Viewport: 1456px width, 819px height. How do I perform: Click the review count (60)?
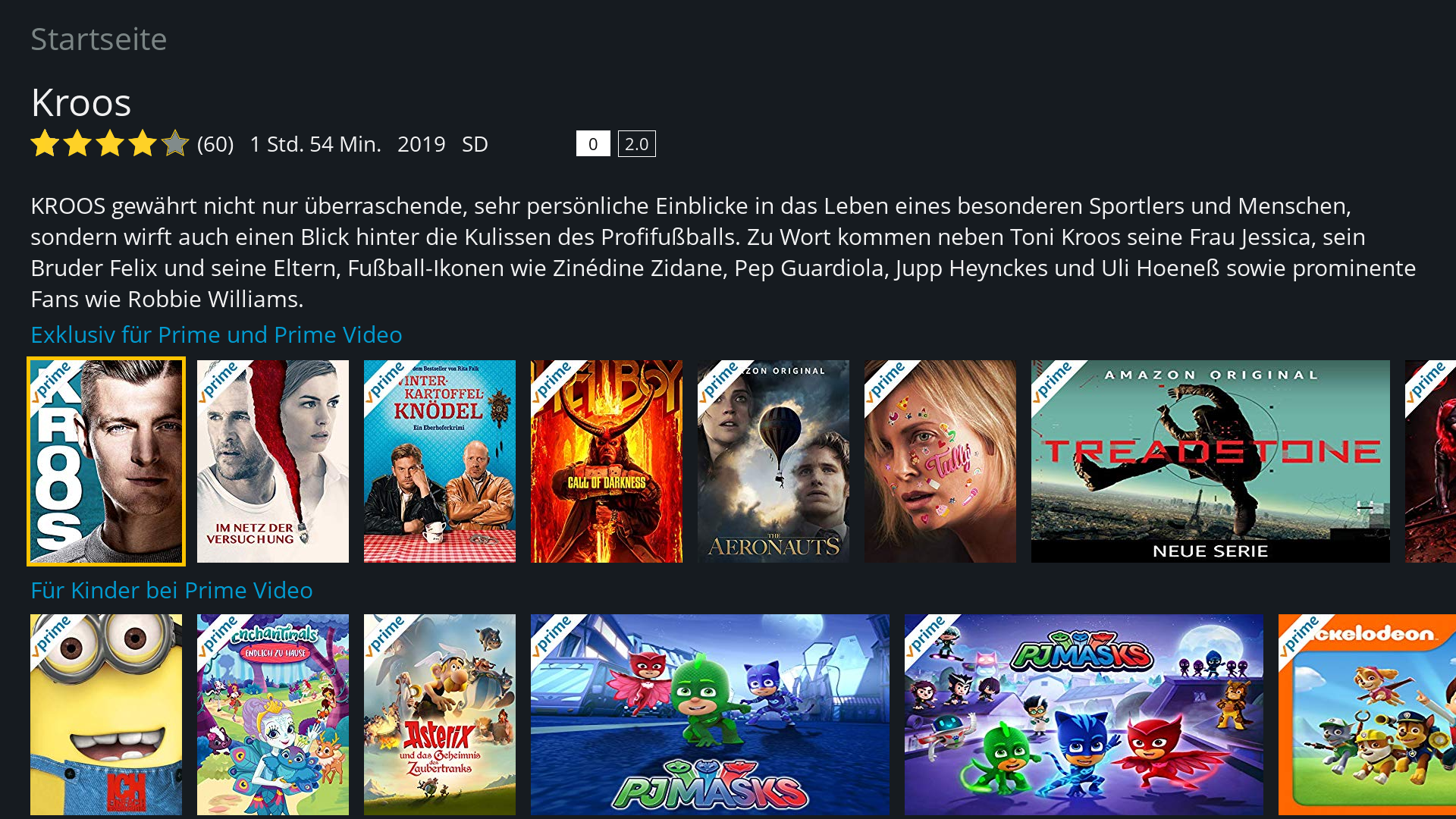point(215,144)
